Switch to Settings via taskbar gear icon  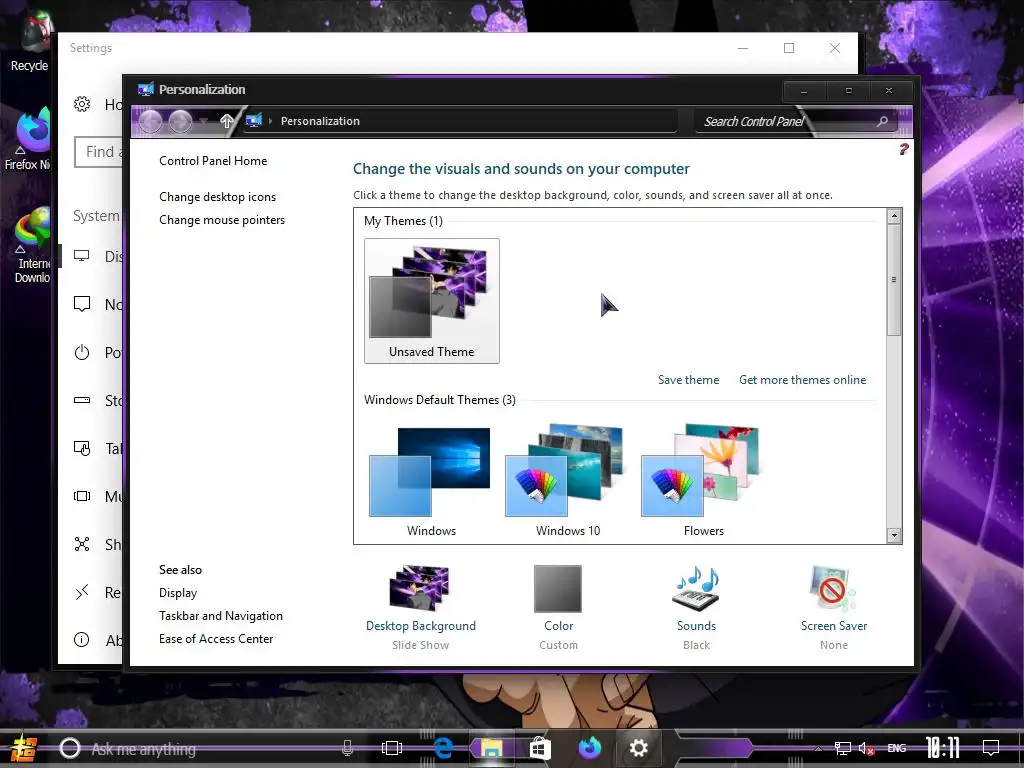tap(638, 748)
